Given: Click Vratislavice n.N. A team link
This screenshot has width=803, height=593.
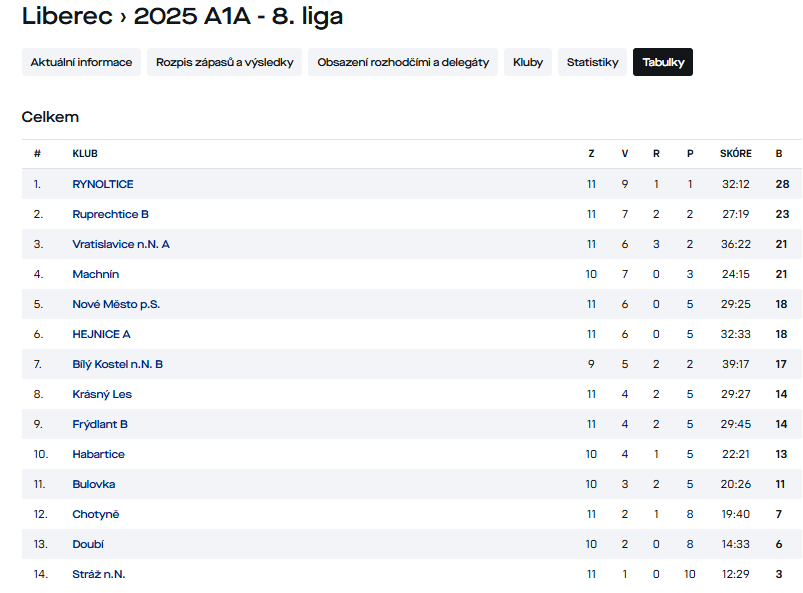Looking at the screenshot, I should click(121, 244).
